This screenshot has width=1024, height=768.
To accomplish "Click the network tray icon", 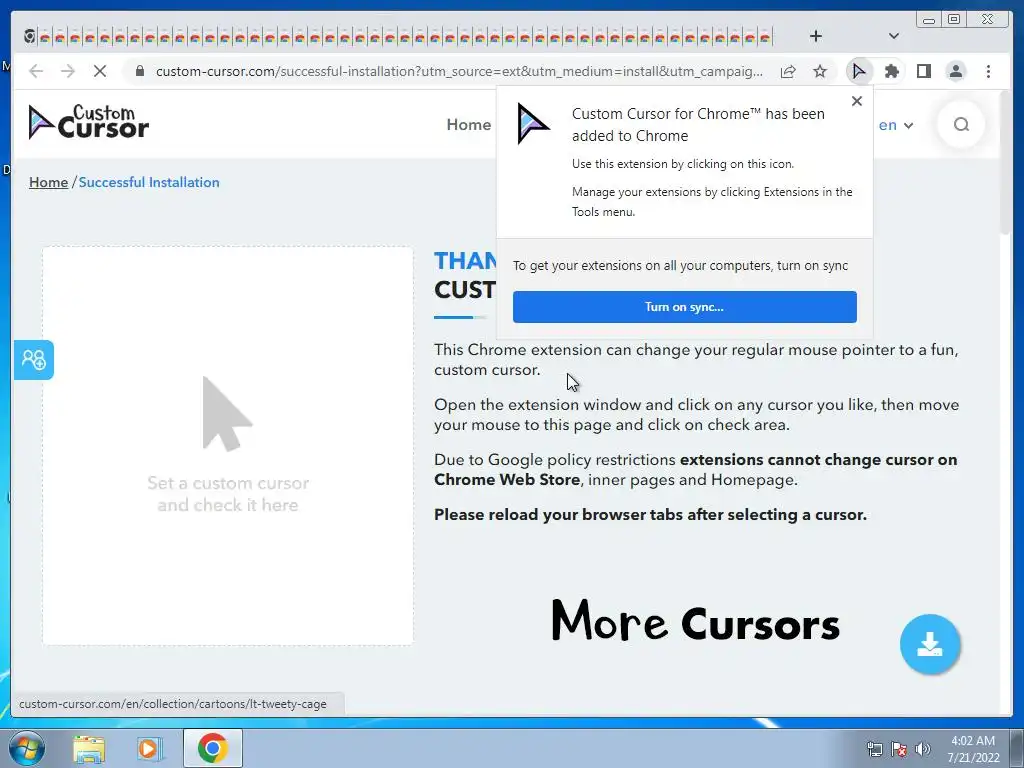I will click(x=874, y=749).
